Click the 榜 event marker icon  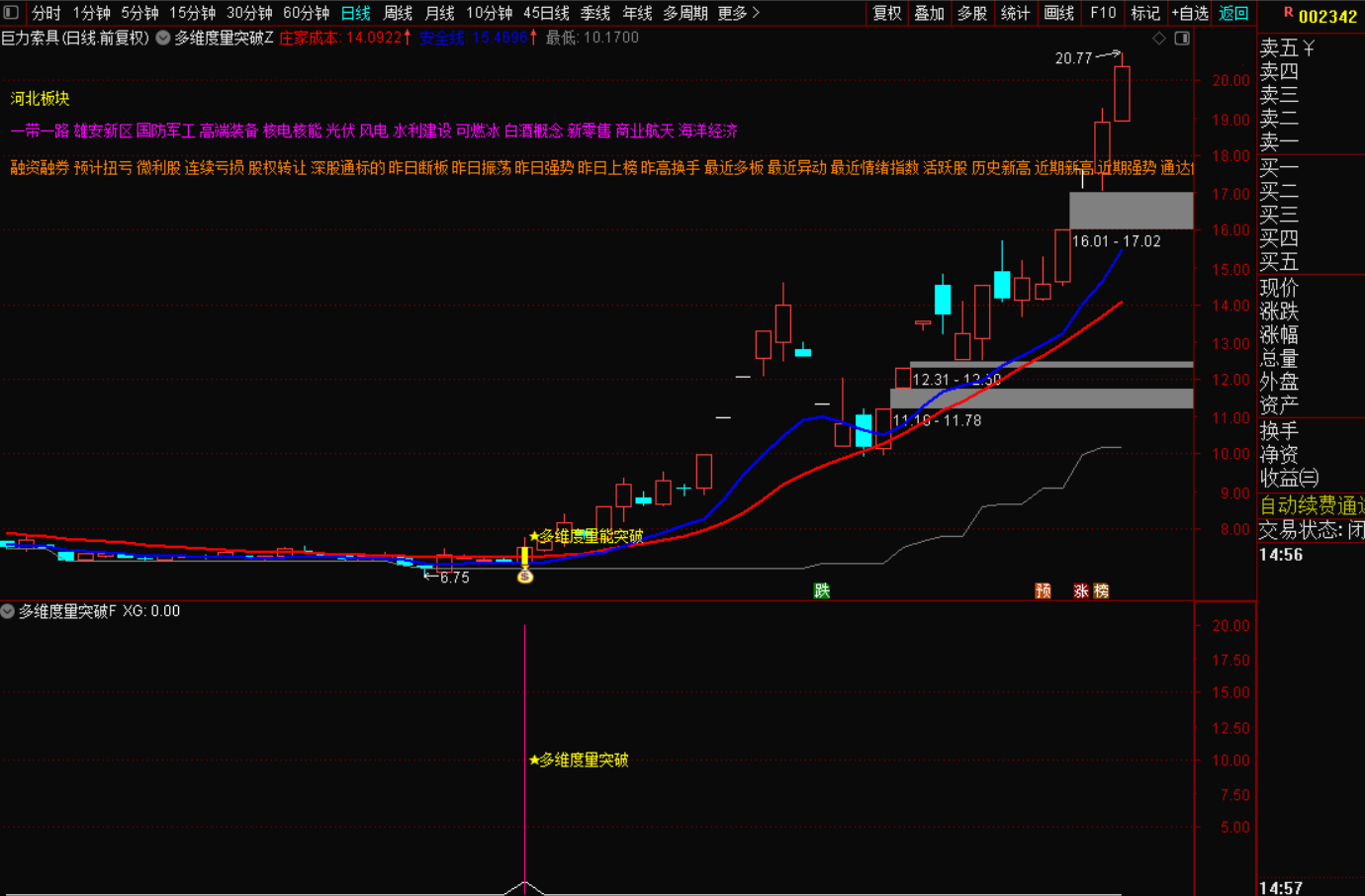click(1101, 590)
